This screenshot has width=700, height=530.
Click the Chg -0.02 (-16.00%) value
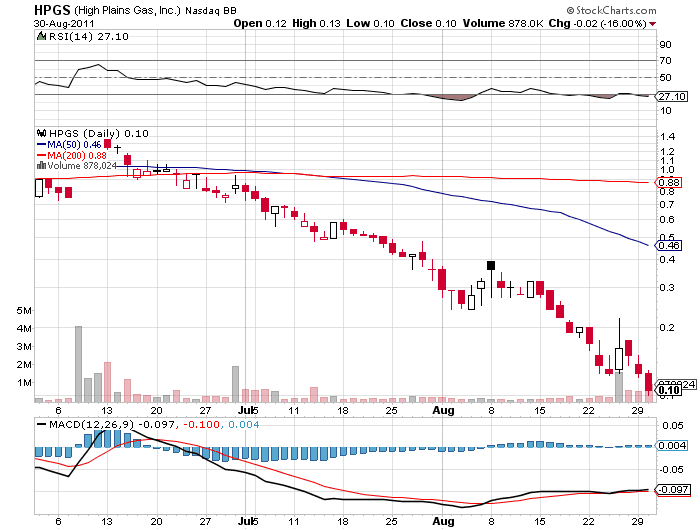[x=597, y=23]
